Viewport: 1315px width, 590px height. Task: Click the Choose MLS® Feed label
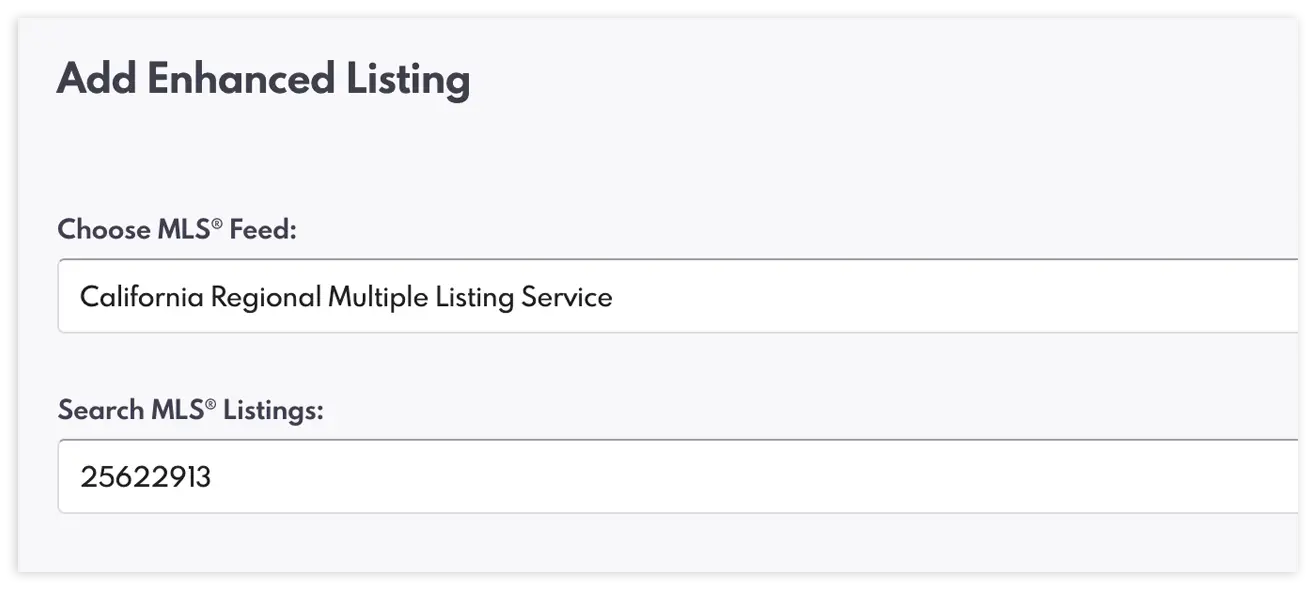[178, 230]
